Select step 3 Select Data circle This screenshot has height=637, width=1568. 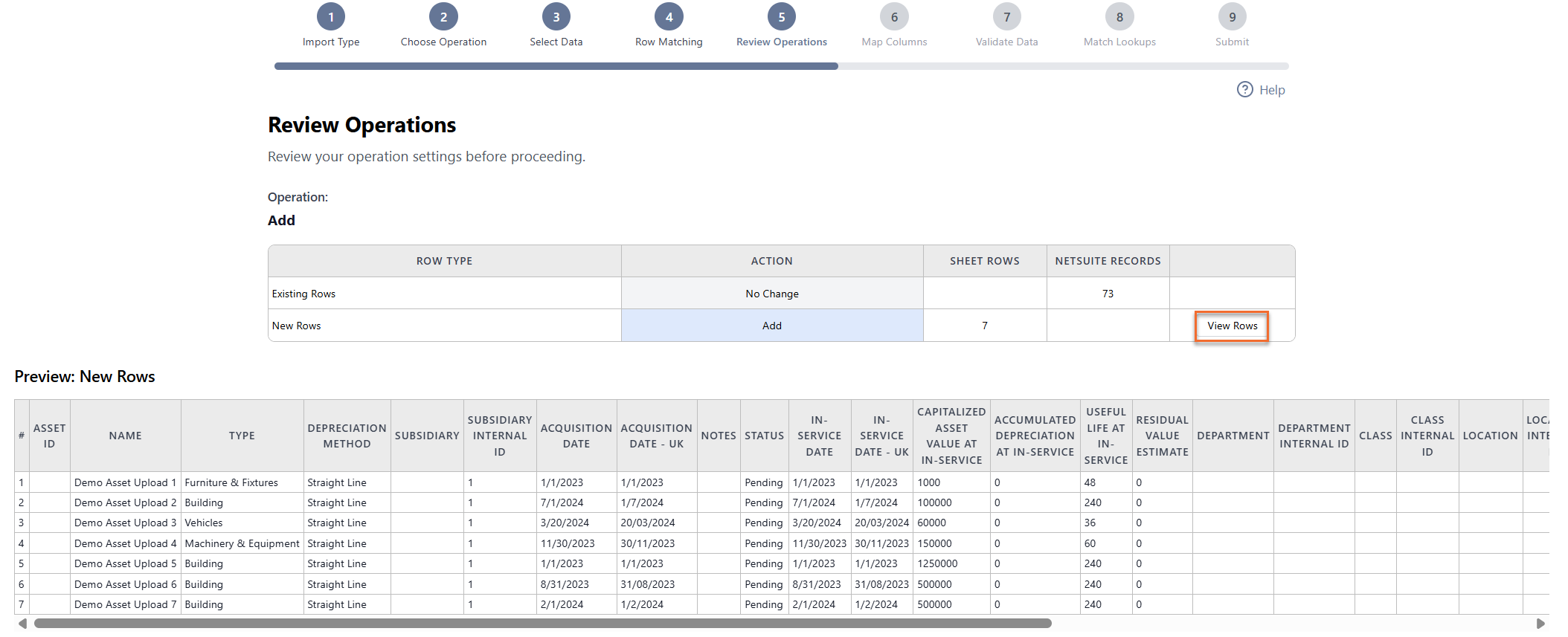coord(556,17)
